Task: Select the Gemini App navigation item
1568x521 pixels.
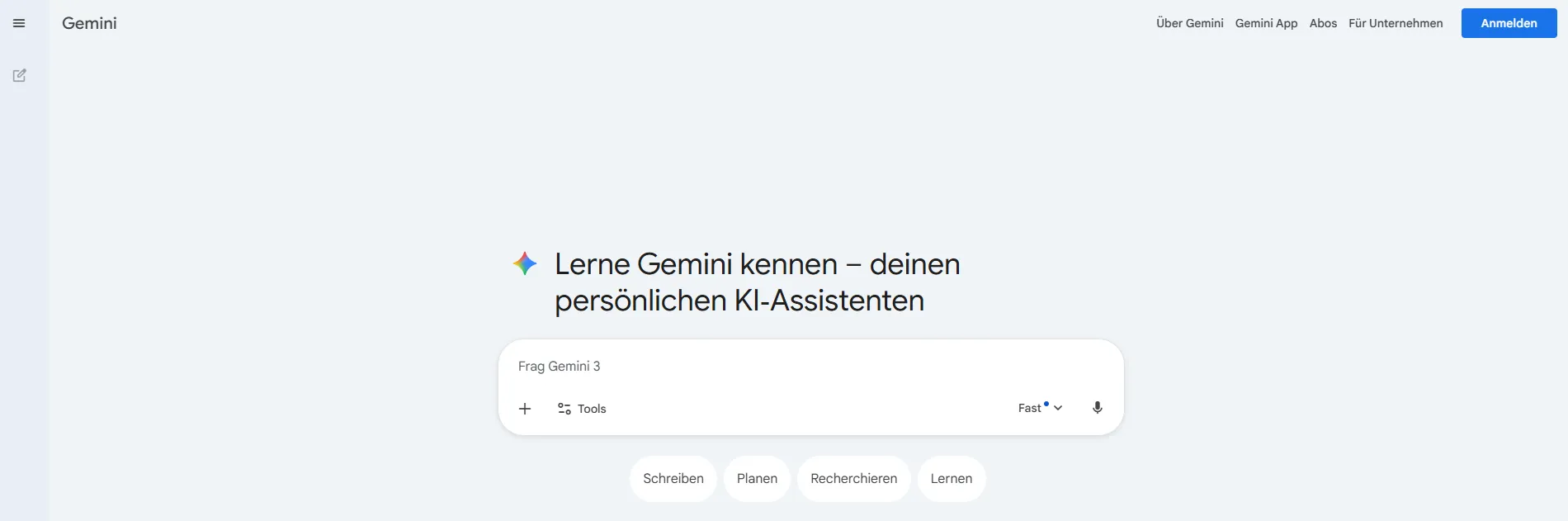Action: [1266, 23]
